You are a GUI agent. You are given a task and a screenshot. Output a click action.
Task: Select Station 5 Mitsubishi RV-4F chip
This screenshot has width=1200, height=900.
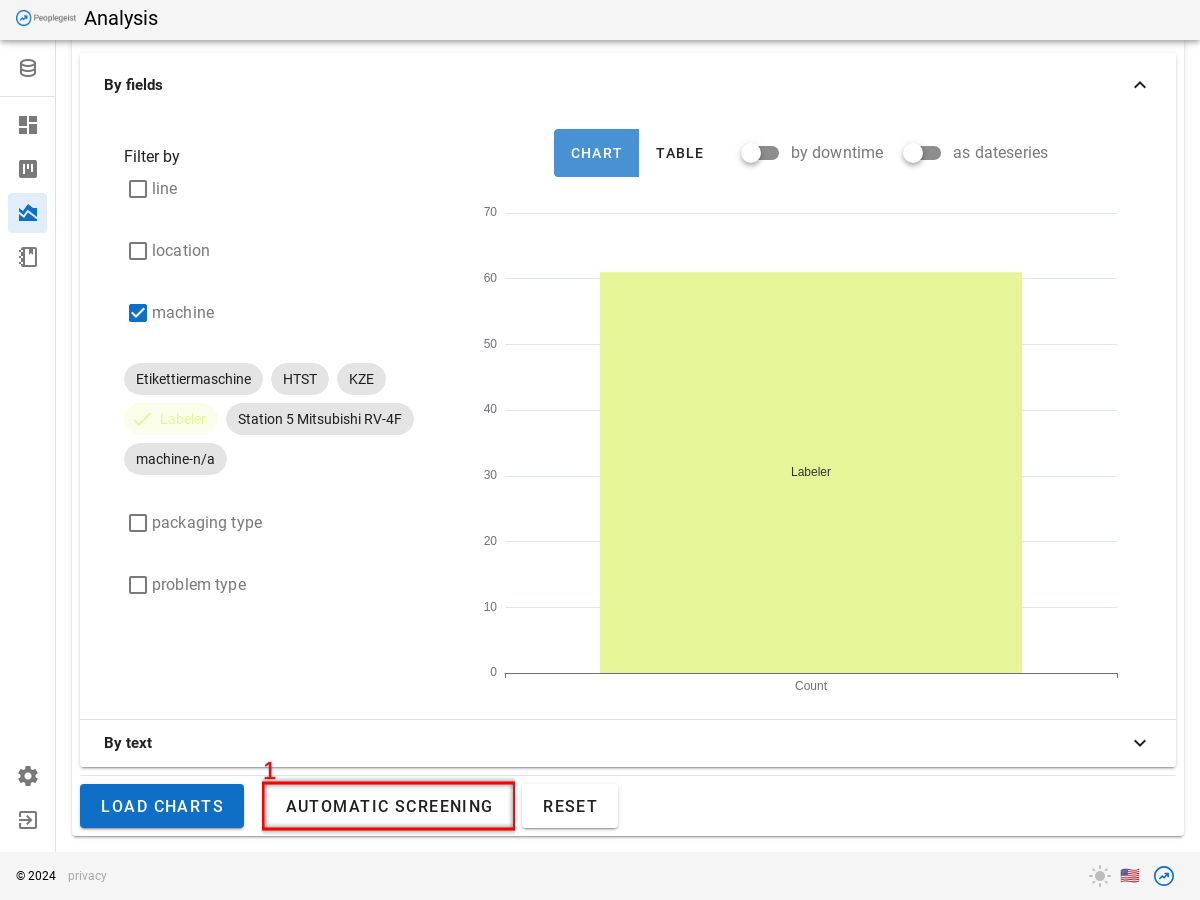click(320, 419)
